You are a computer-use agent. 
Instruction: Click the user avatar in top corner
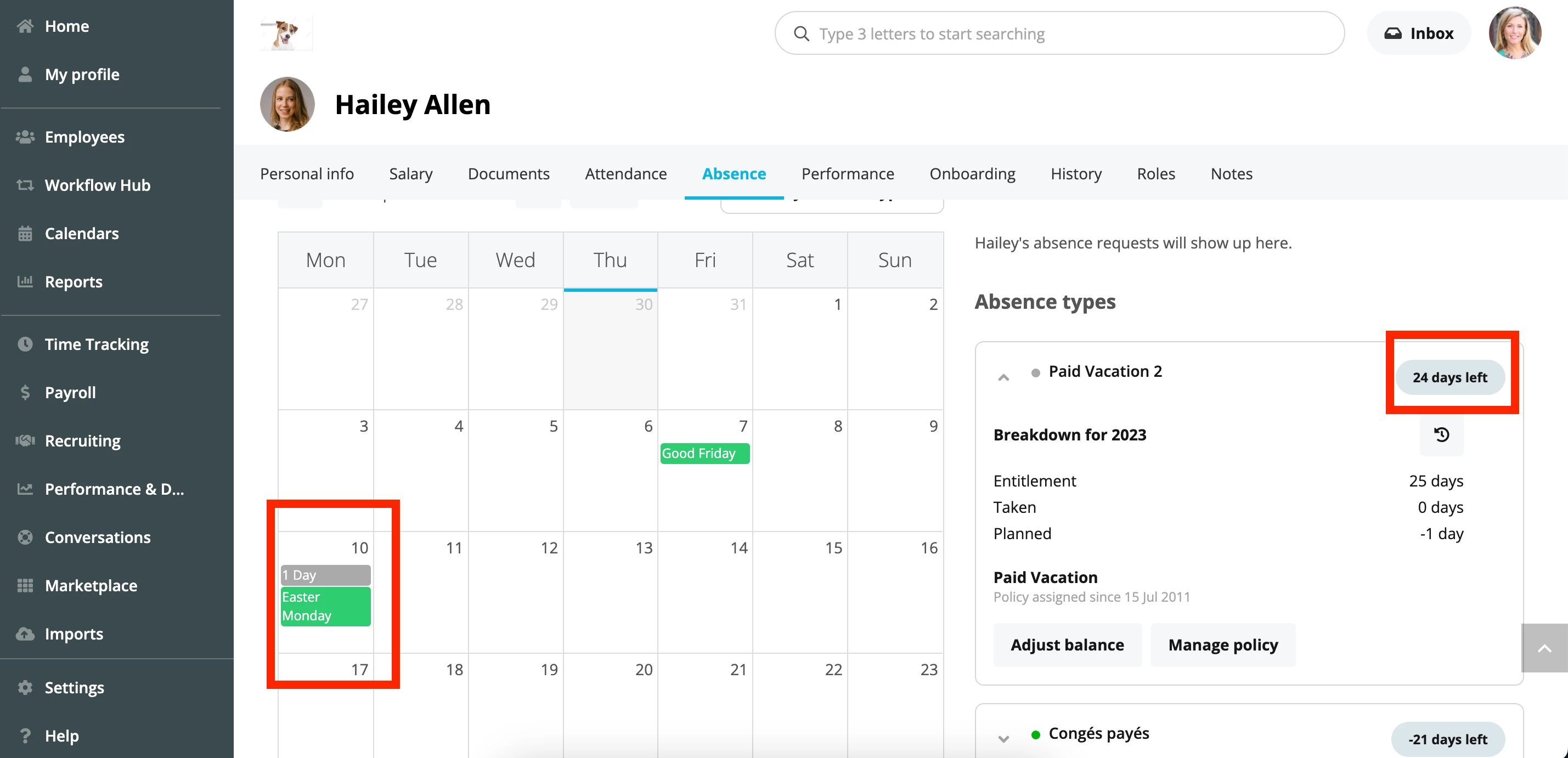[x=1514, y=33]
